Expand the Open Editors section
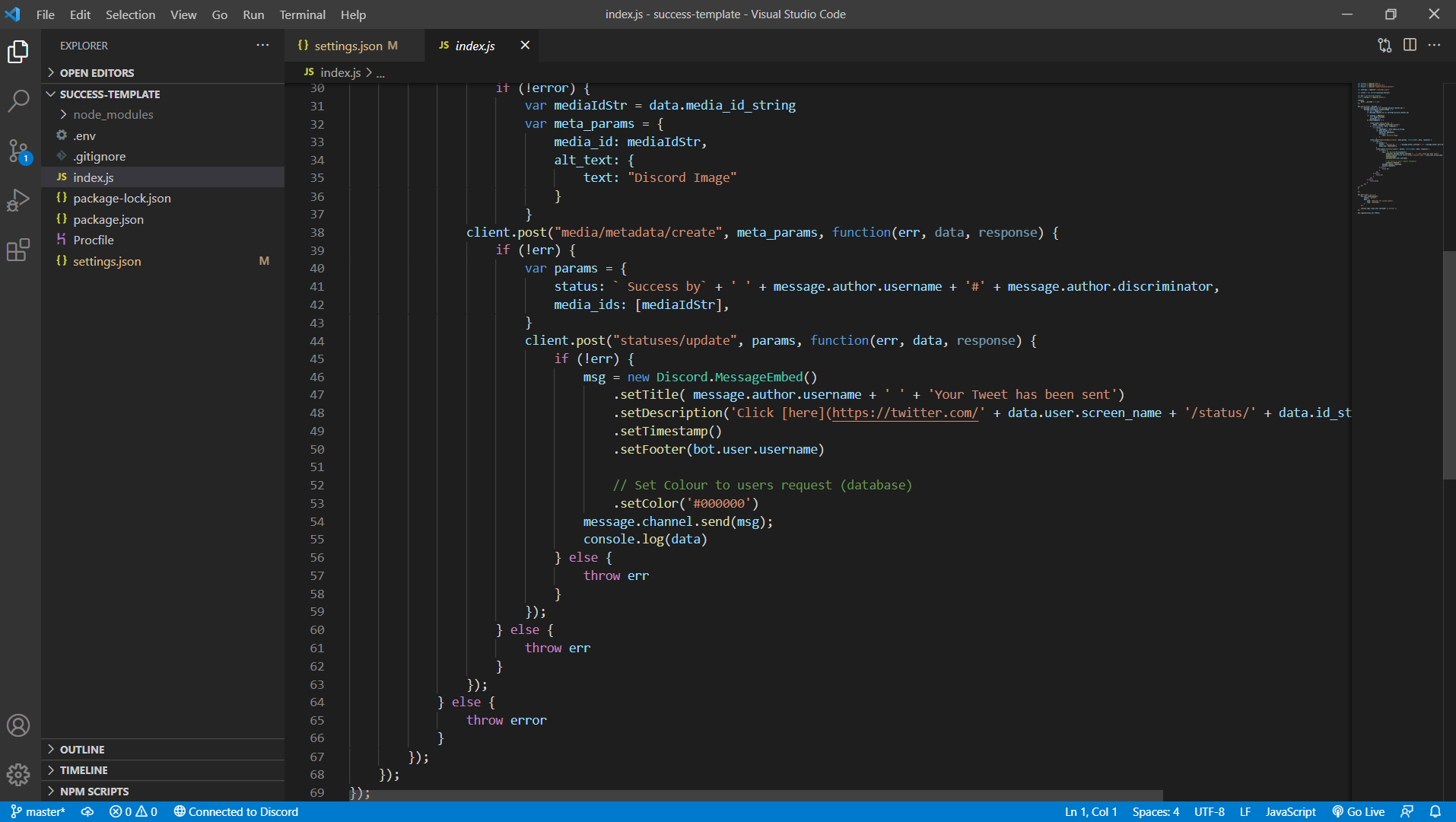The width and height of the screenshot is (1456, 822). (x=163, y=73)
